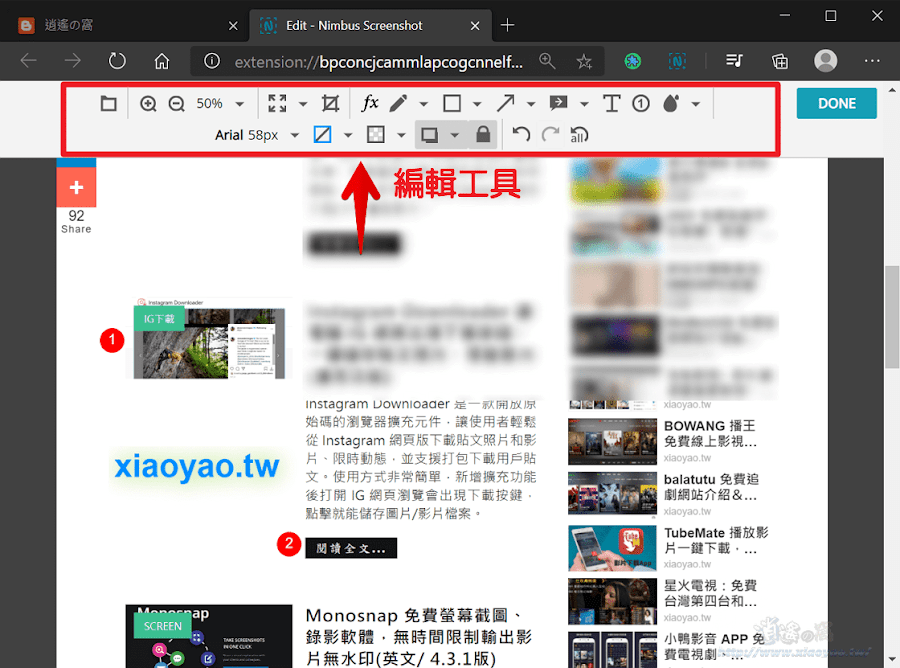The height and width of the screenshot is (668, 900).
Task: Click the stroke color swatch
Action: point(323,135)
